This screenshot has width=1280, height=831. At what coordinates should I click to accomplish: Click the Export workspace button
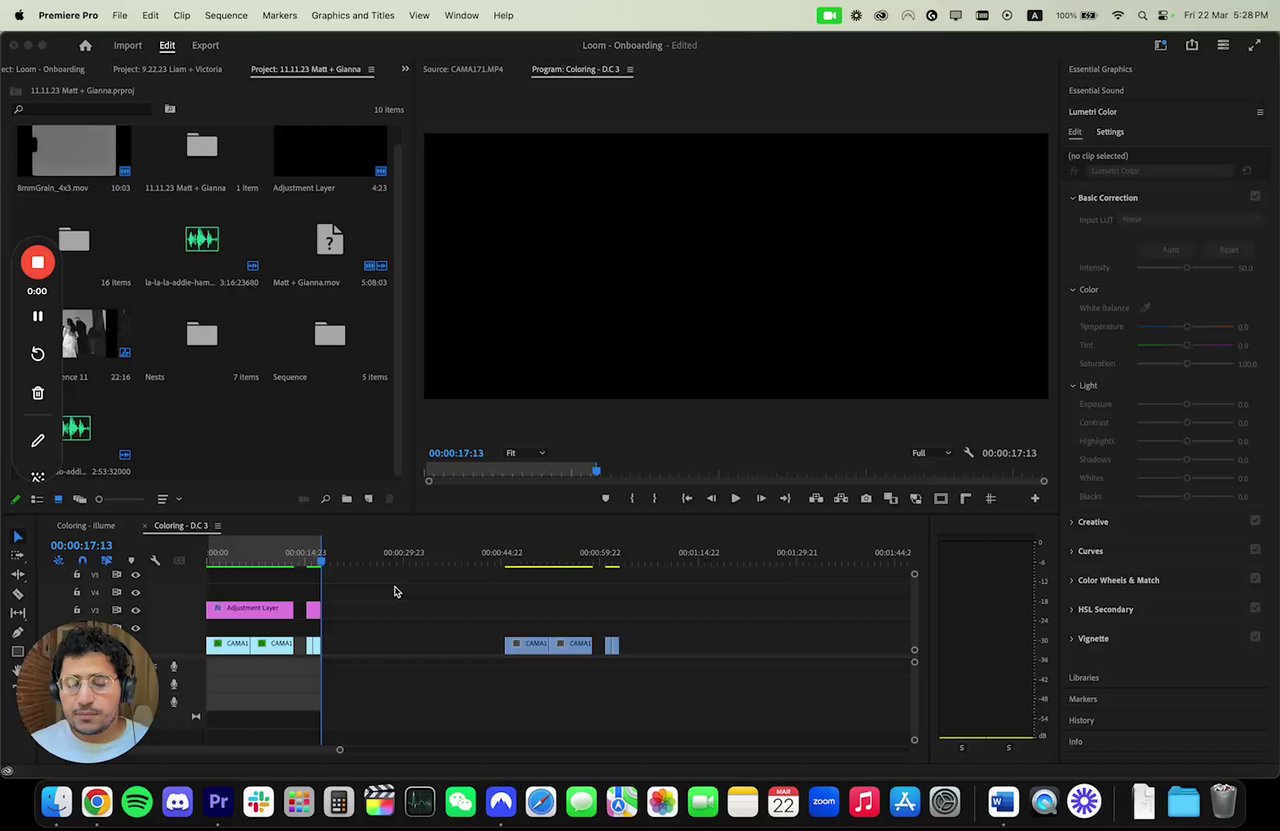[205, 45]
